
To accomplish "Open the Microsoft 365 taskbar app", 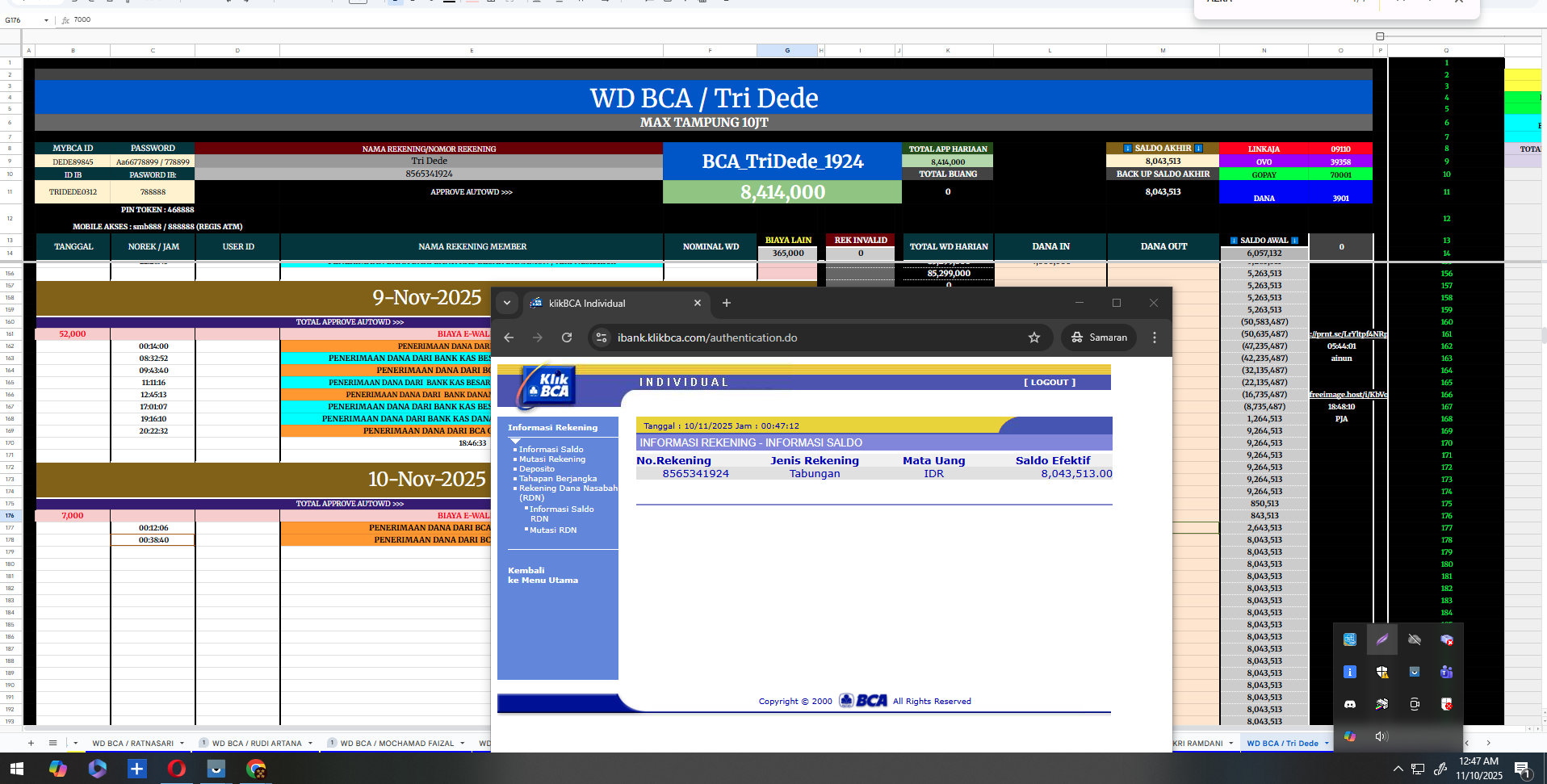I will (x=97, y=769).
